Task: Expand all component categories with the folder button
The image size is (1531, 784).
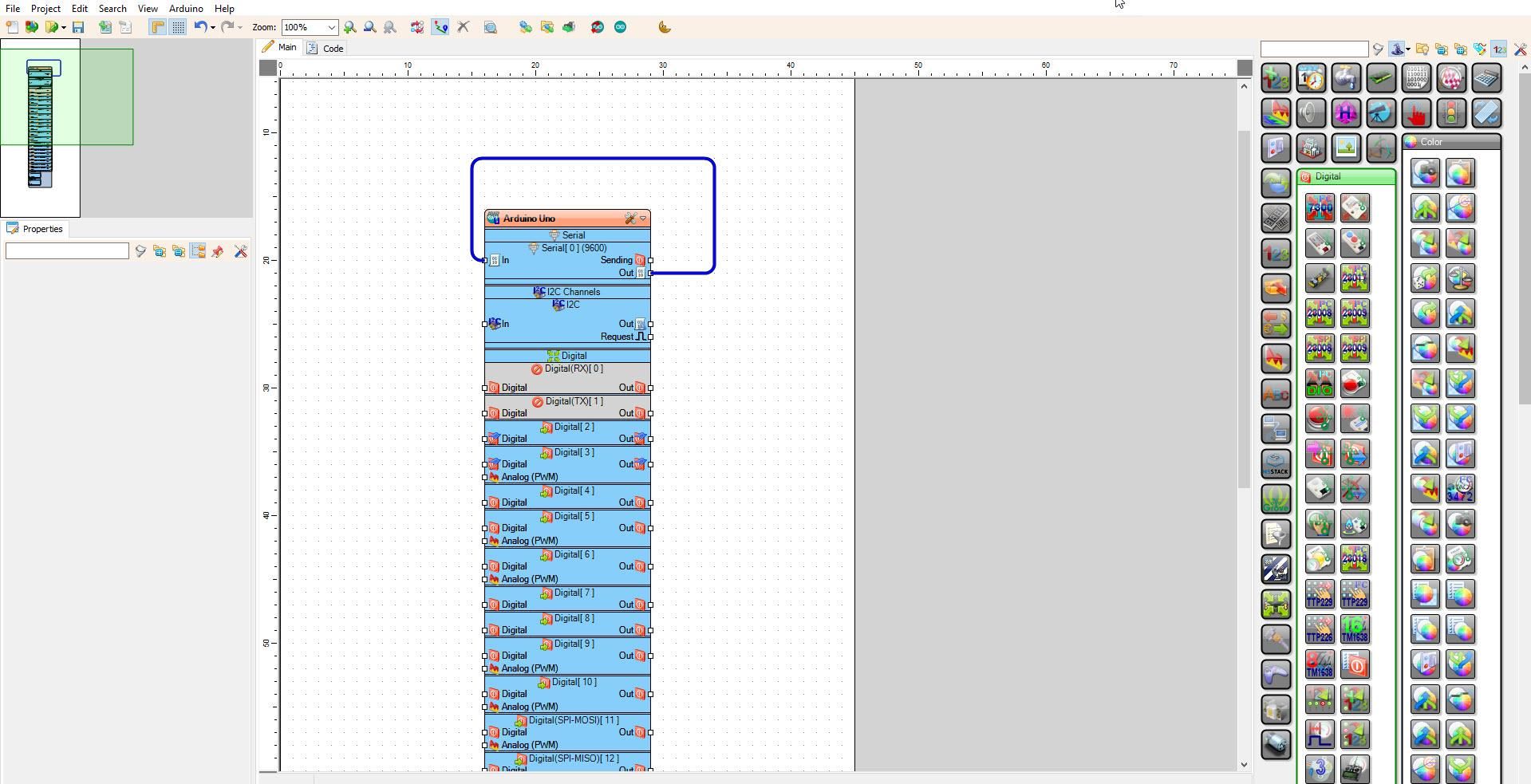Action: click(1460, 49)
